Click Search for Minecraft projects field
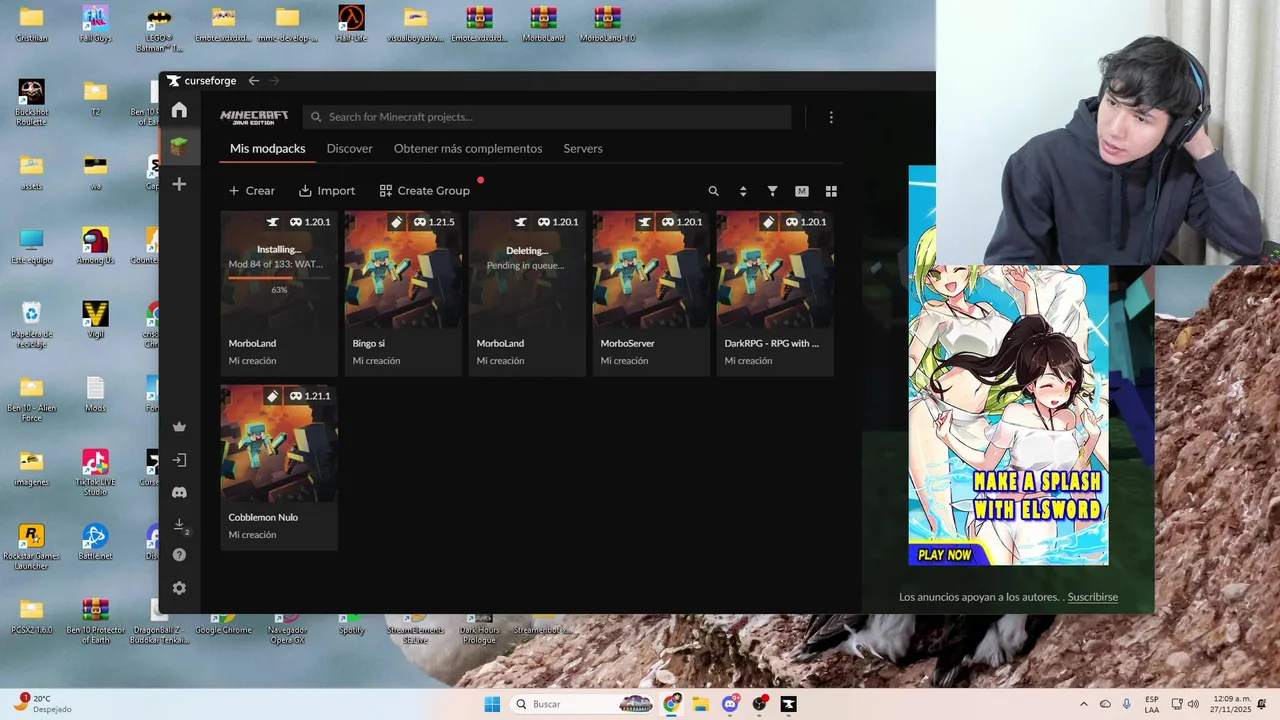This screenshot has width=1280, height=720. 547,117
